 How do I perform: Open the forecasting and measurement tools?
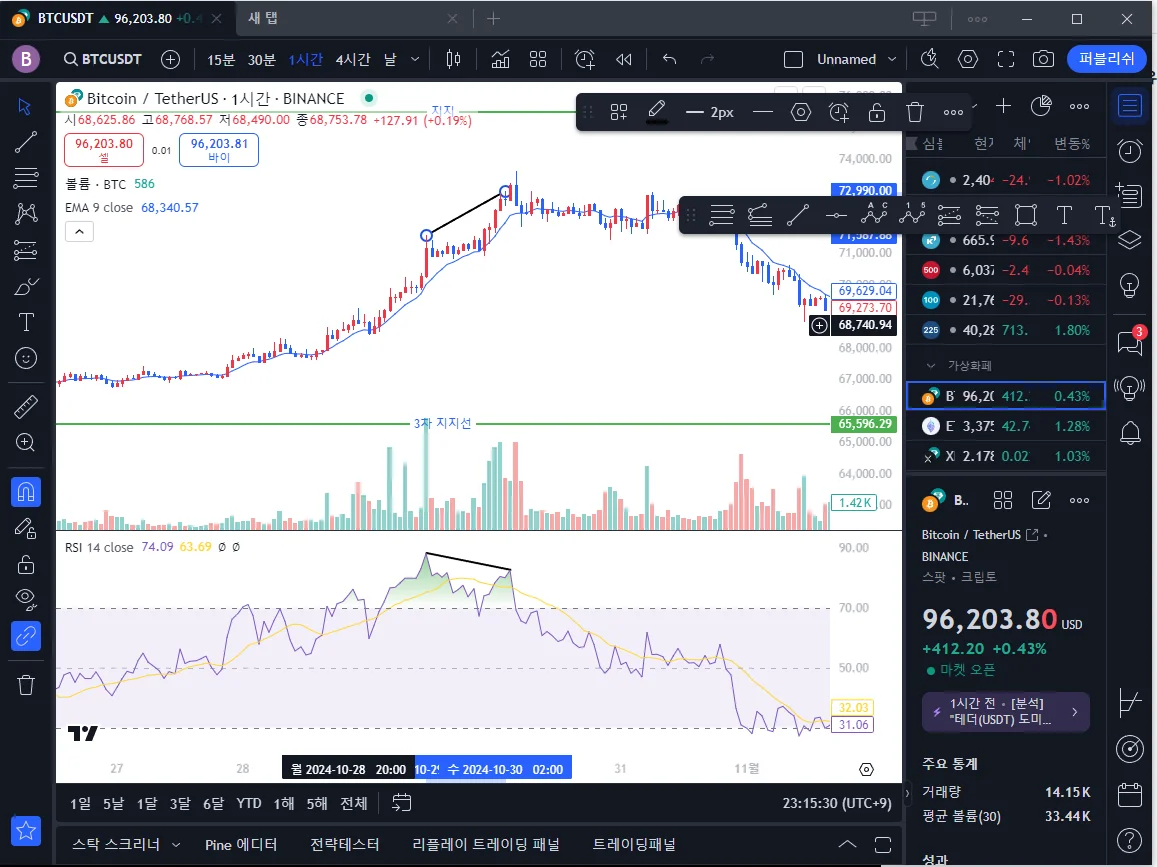pos(25,250)
